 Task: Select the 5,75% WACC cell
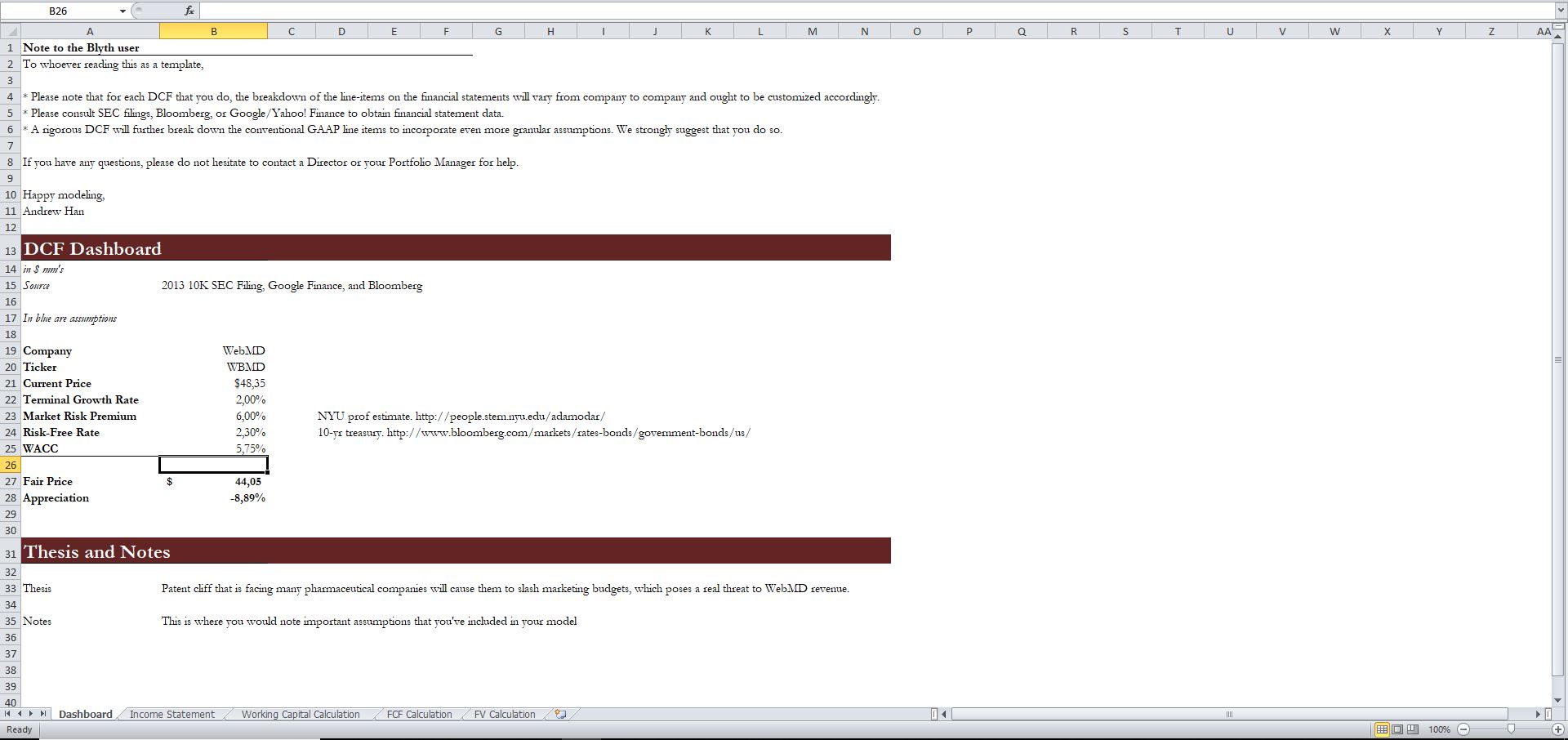213,448
